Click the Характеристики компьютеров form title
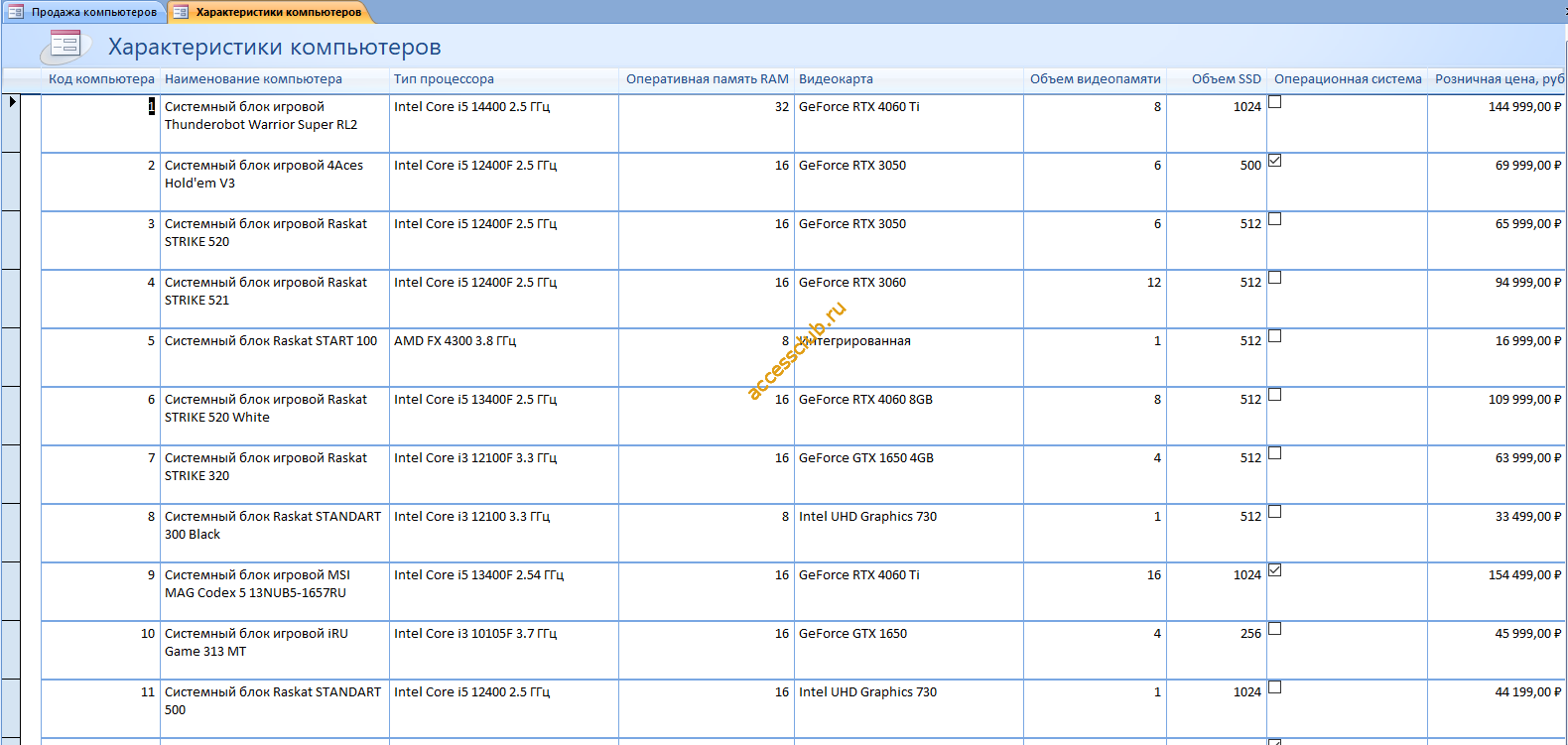1568x745 pixels. click(275, 47)
